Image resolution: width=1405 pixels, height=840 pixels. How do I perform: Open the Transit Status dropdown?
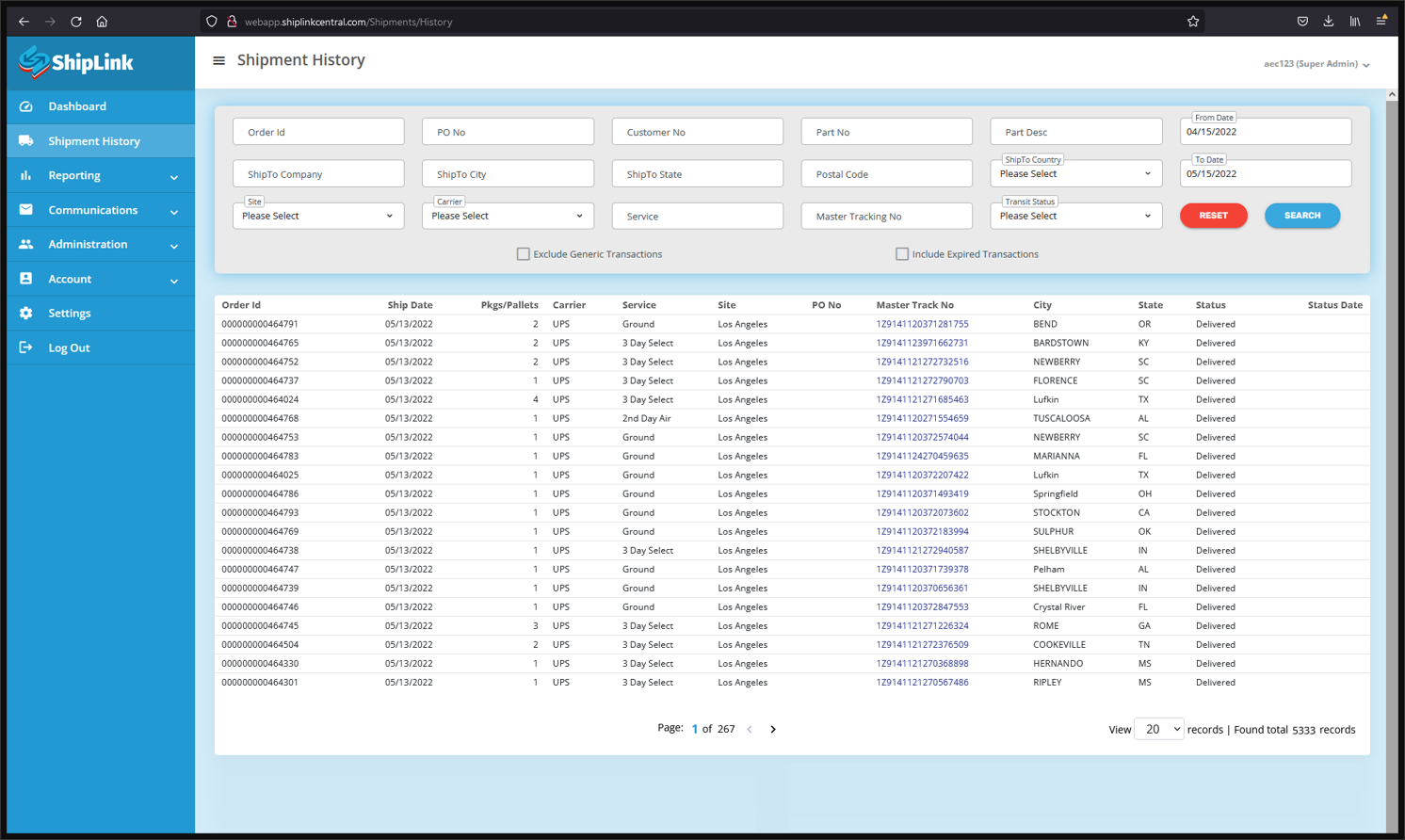[x=1075, y=216]
